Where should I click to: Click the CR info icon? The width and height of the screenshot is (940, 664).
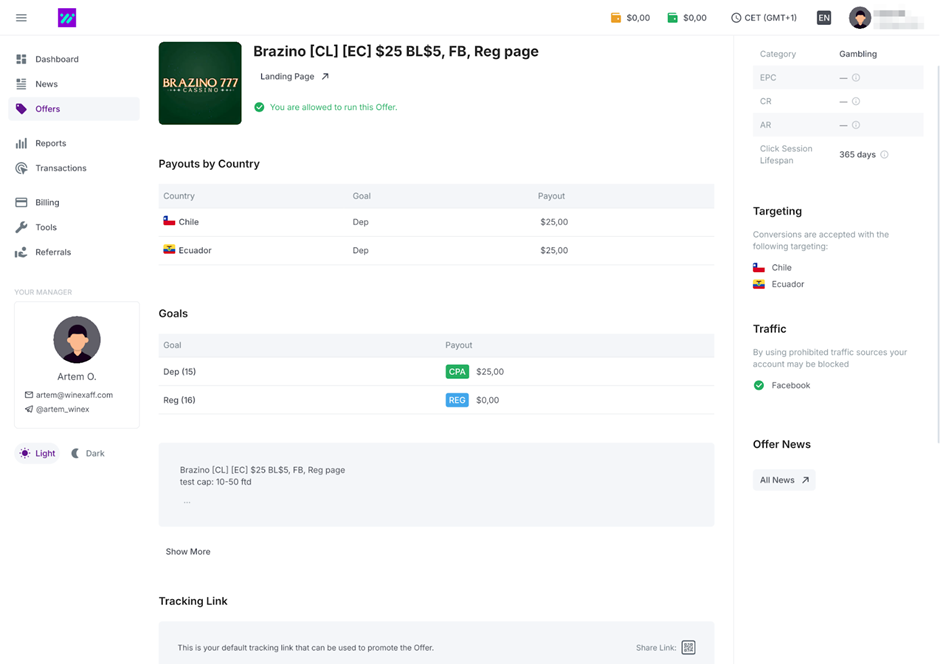pos(856,102)
